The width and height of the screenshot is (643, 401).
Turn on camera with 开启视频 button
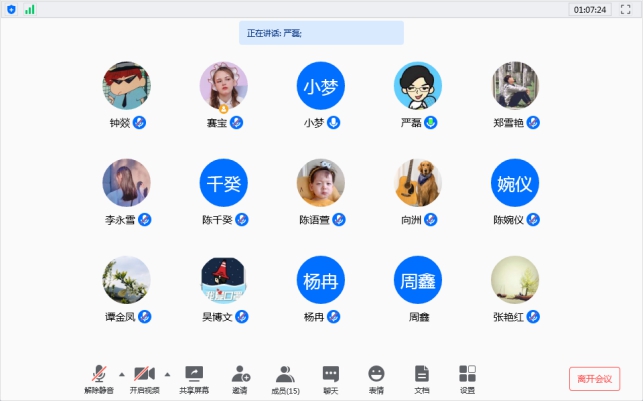coord(144,374)
